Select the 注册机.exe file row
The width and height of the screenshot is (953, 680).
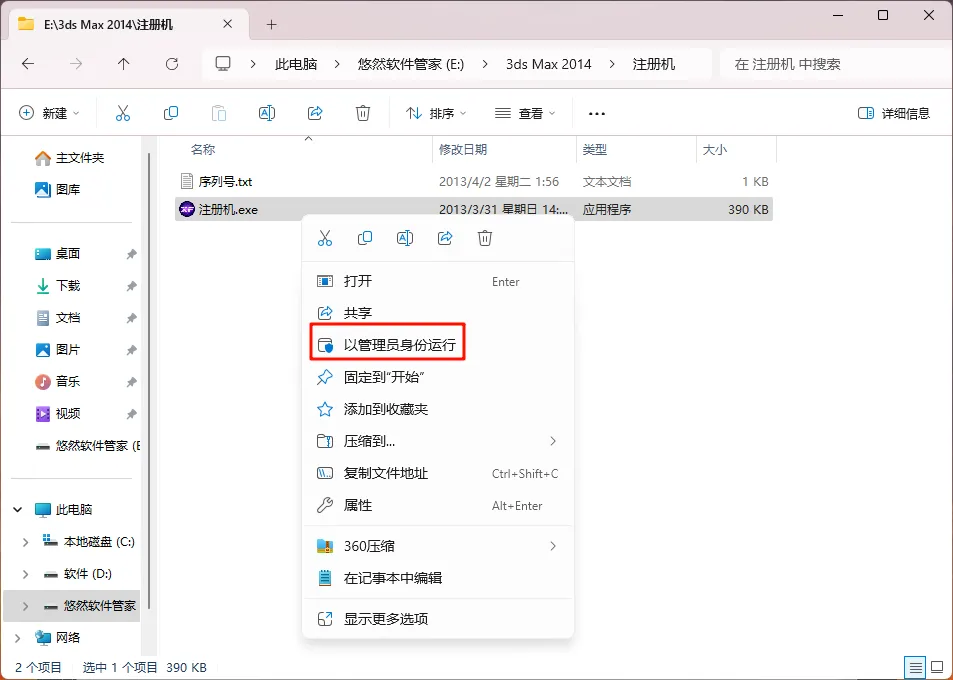pos(474,210)
